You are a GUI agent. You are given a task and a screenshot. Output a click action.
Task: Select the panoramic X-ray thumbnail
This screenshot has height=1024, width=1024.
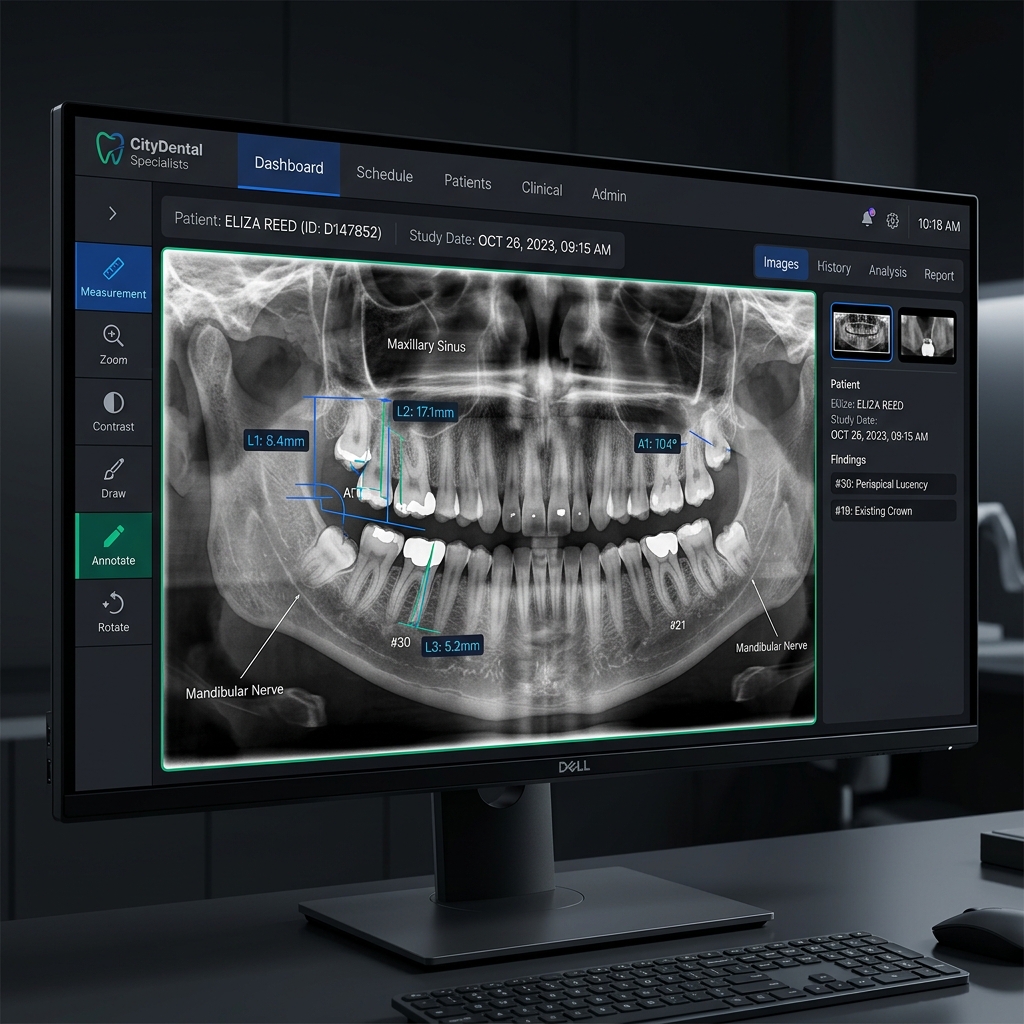(x=861, y=332)
